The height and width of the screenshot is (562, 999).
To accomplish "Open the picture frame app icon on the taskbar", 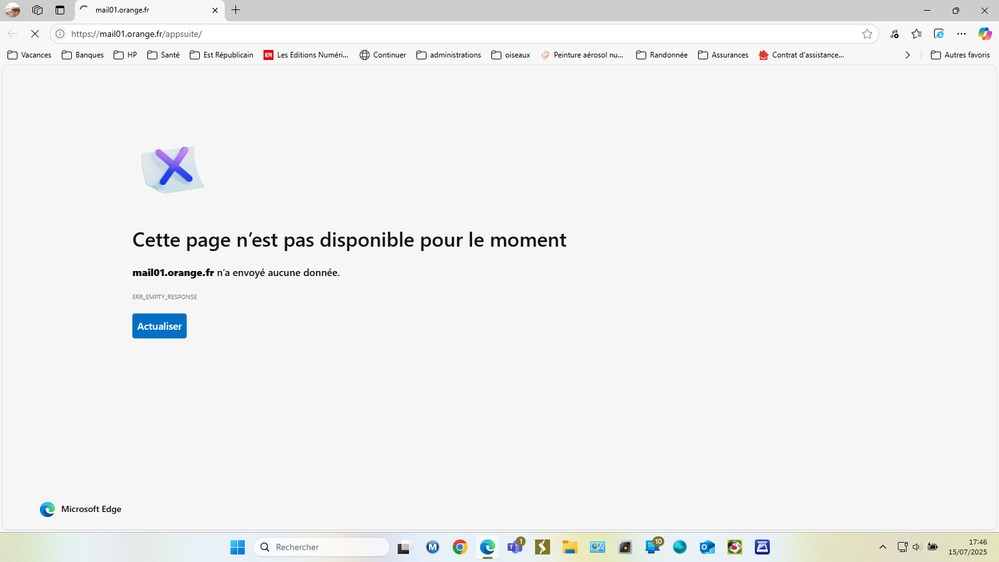I will [x=597, y=547].
